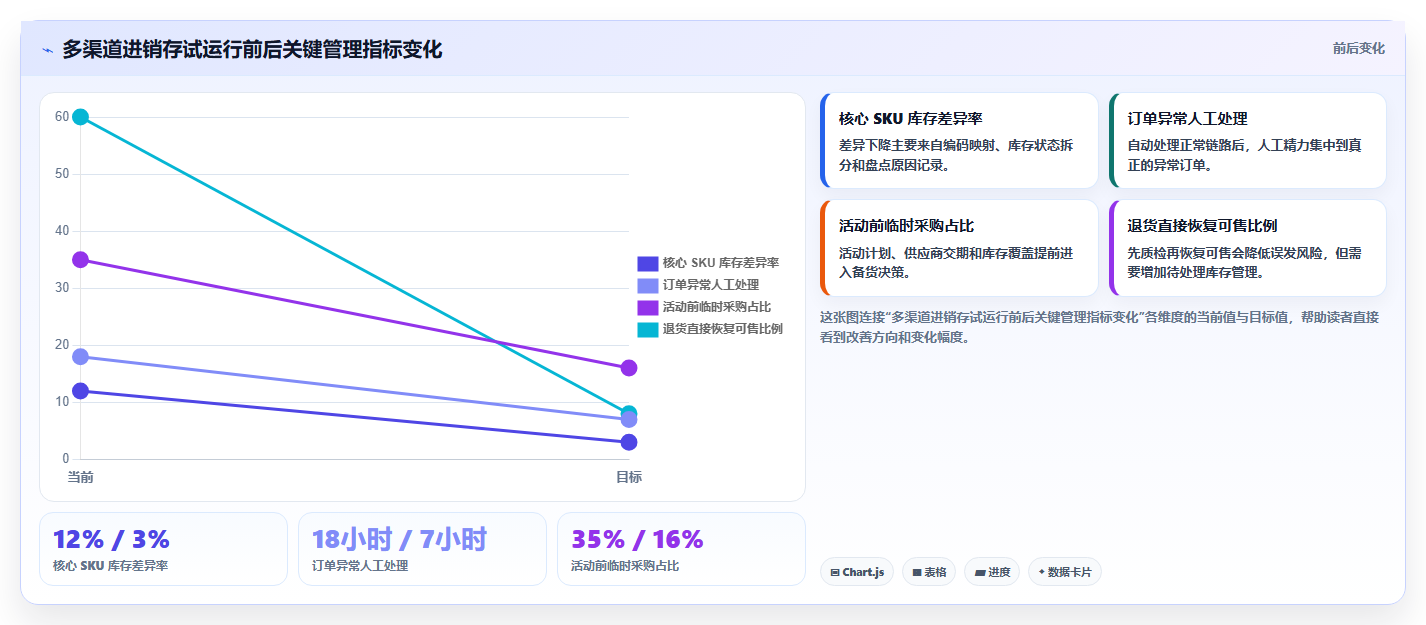Click the 18小时 / 7小时 stat card
Screen dimensions: 1426x625
tap(422, 549)
